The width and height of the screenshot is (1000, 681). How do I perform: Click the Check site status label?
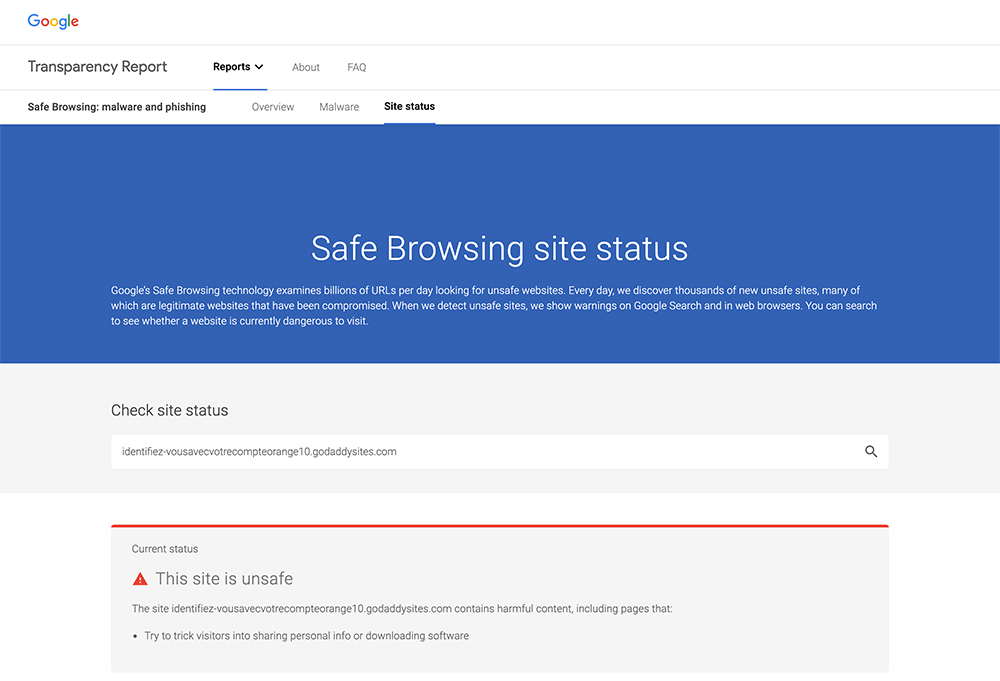coord(170,410)
